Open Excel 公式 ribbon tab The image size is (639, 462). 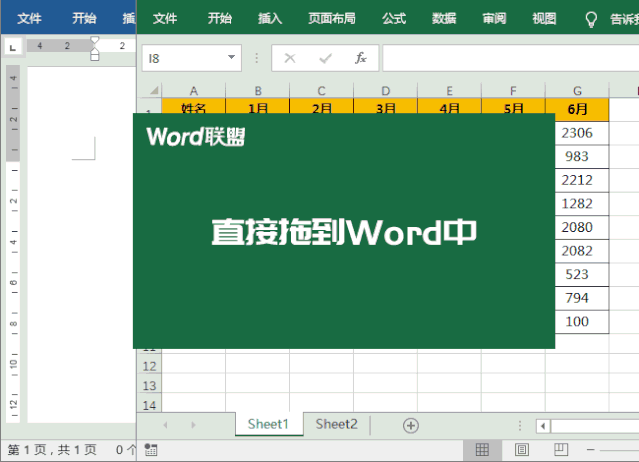click(393, 18)
